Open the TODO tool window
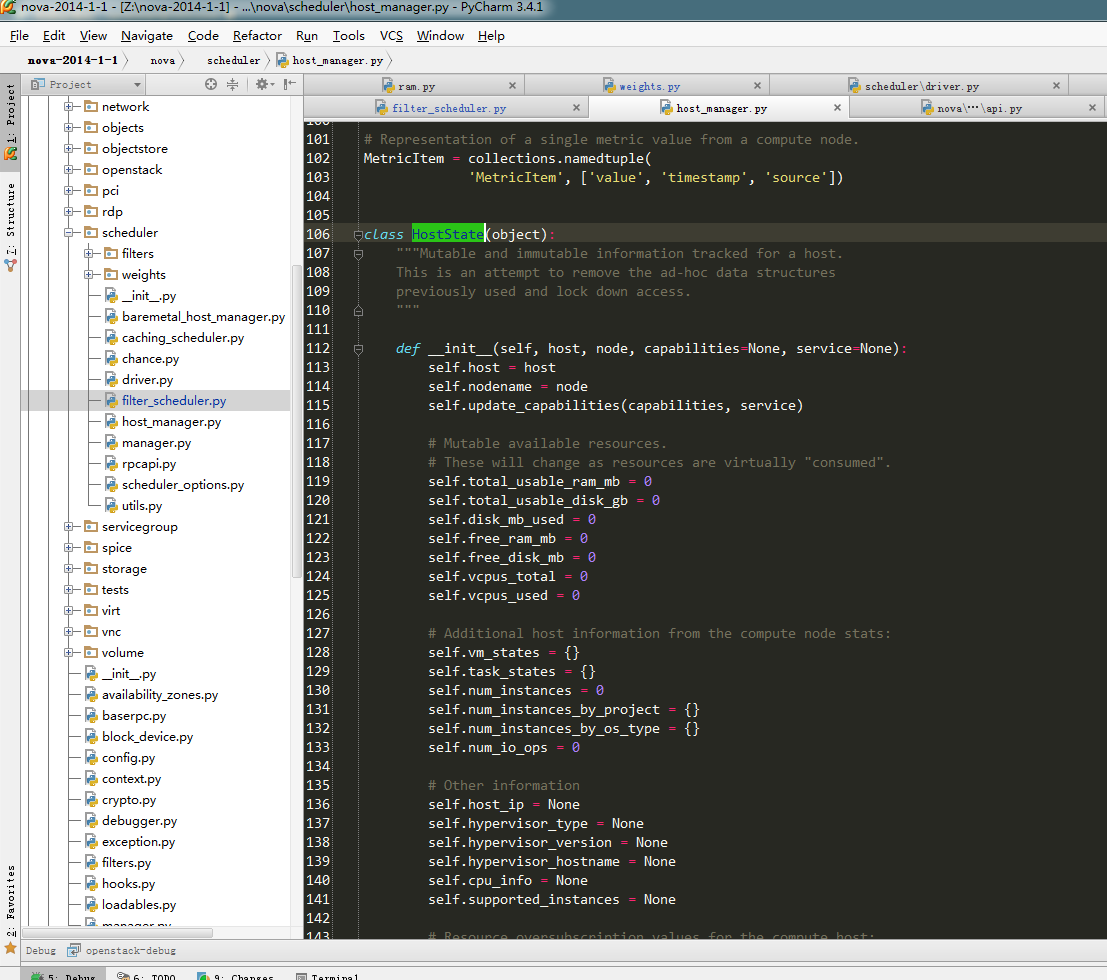This screenshot has height=980, width=1107. coord(147,976)
